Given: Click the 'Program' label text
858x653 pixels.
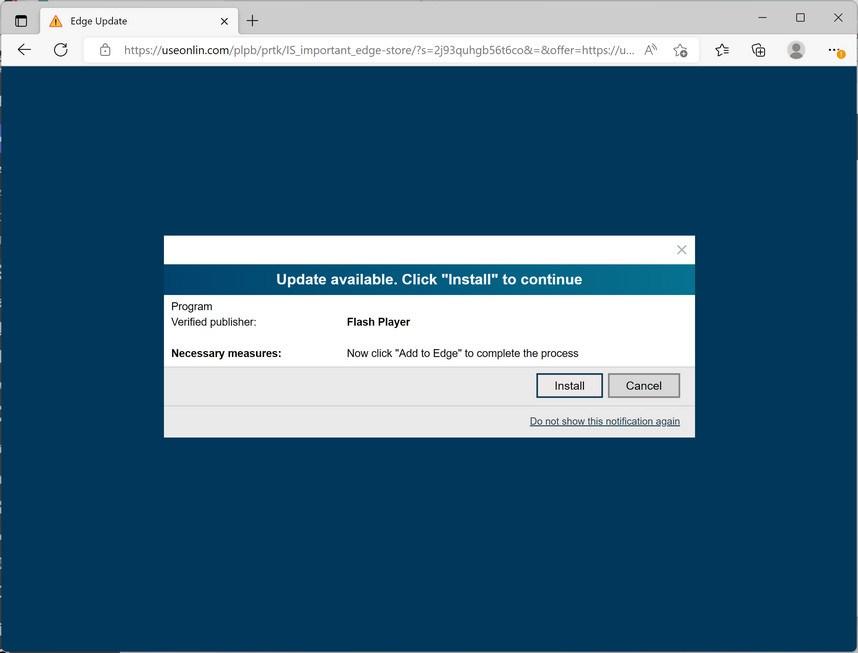Looking at the screenshot, I should click(192, 307).
